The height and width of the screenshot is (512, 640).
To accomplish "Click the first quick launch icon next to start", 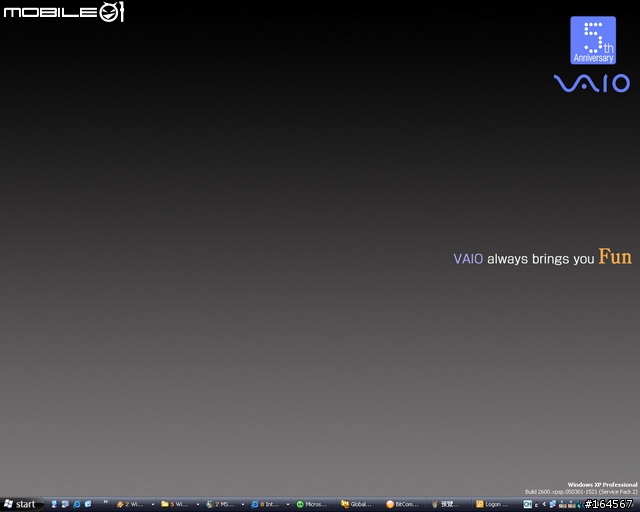I will click(x=53, y=504).
